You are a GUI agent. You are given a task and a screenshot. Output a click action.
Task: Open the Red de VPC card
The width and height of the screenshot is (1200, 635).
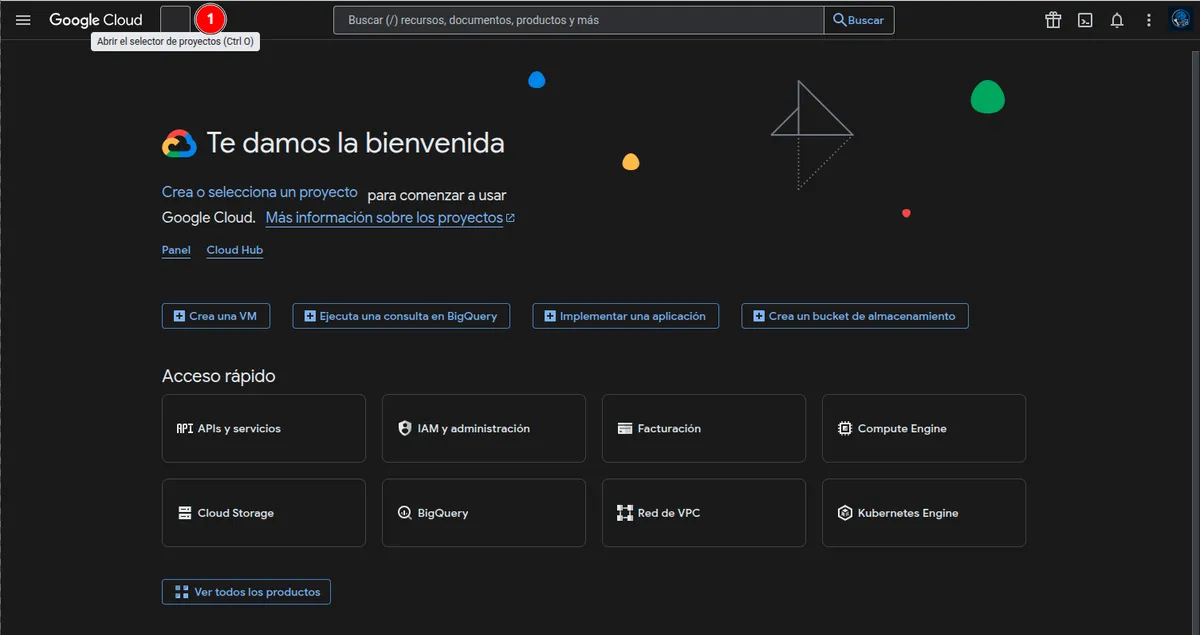click(x=704, y=513)
